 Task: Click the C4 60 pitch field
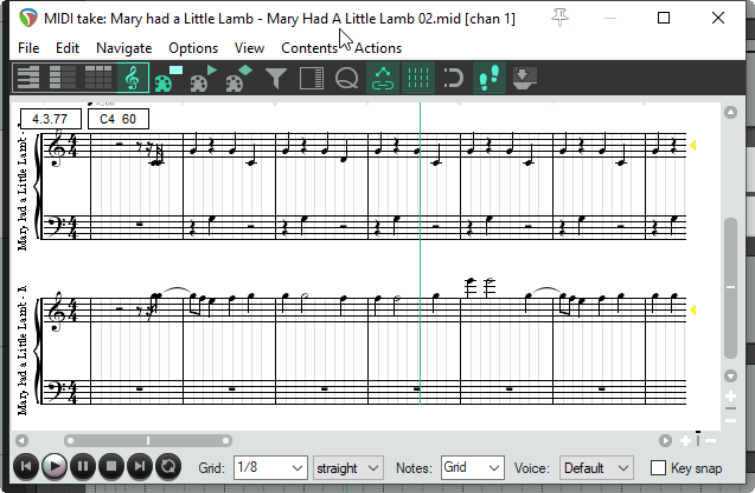(x=118, y=119)
